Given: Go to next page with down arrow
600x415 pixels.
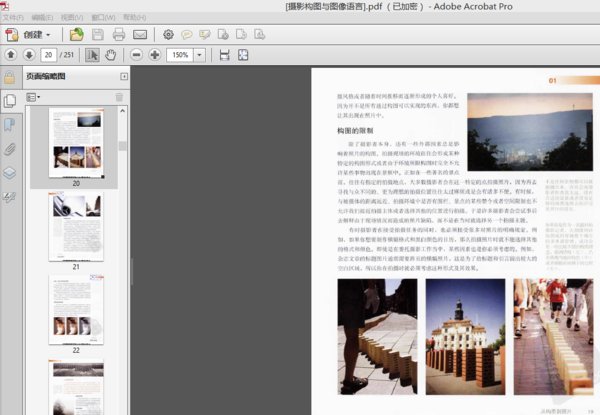Looking at the screenshot, I should (x=28, y=54).
